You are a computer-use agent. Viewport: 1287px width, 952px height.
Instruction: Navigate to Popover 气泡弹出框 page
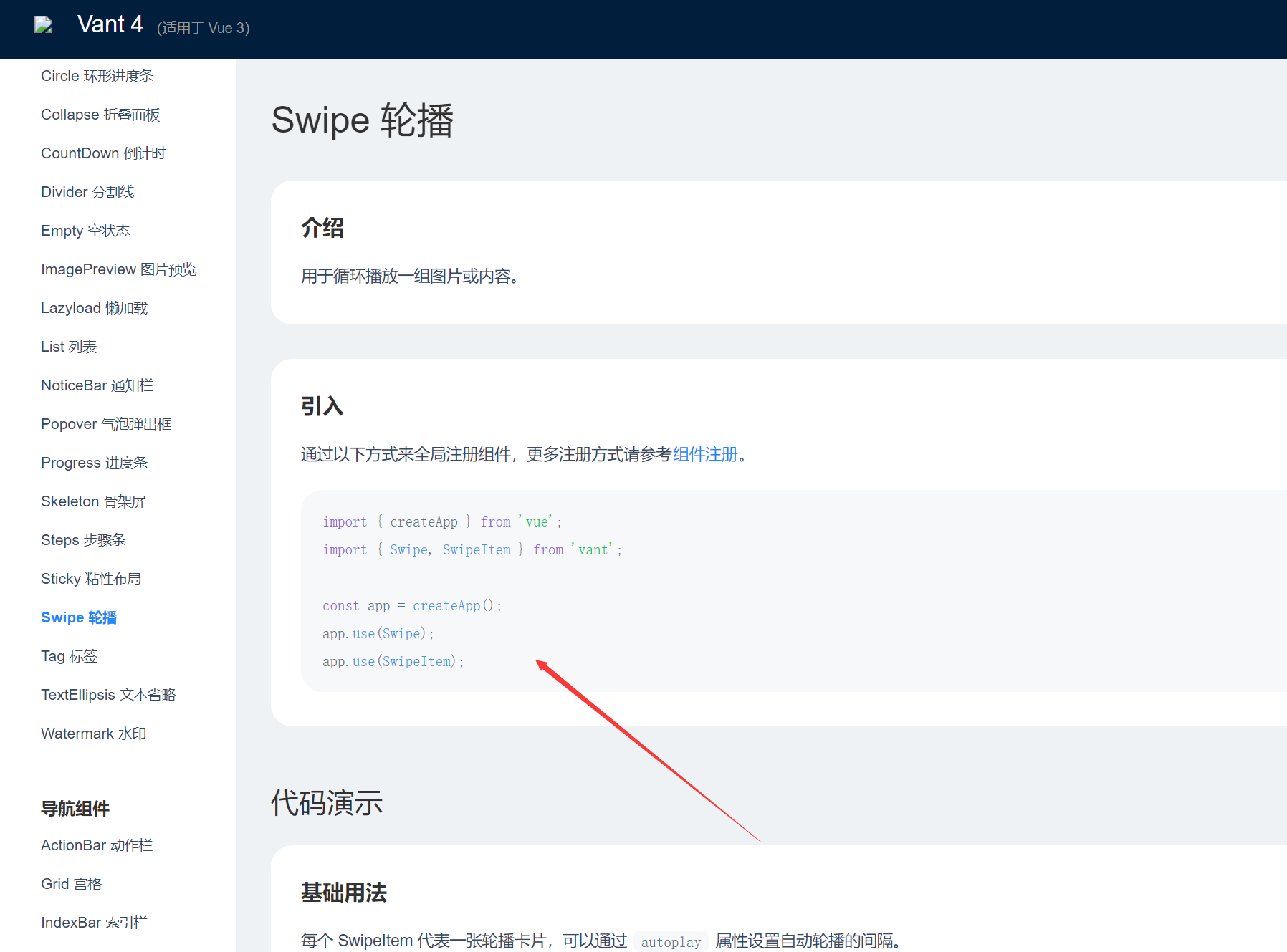pyautogui.click(x=106, y=424)
